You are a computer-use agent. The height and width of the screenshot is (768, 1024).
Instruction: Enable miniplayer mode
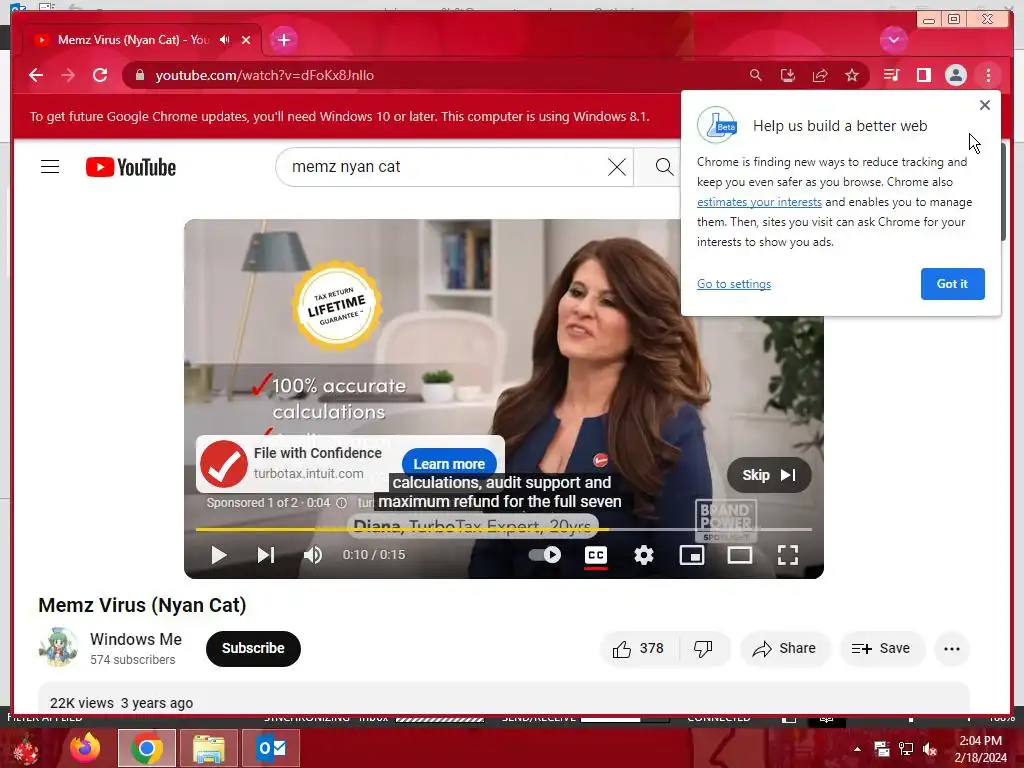(x=692, y=555)
